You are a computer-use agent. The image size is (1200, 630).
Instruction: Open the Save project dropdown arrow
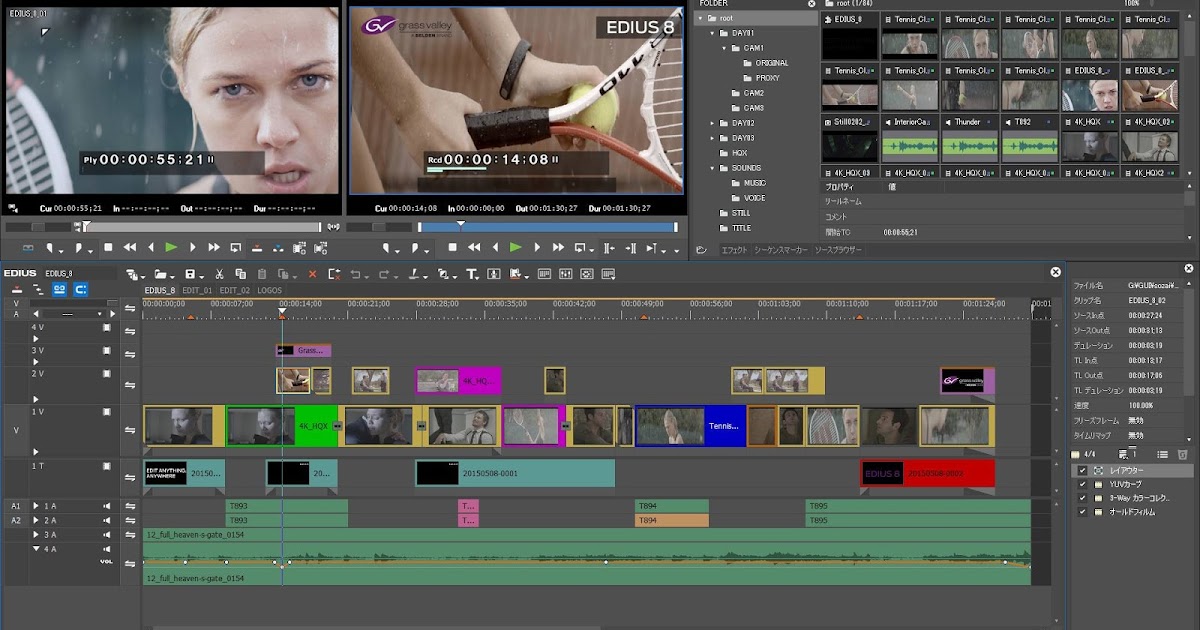[x=201, y=276]
